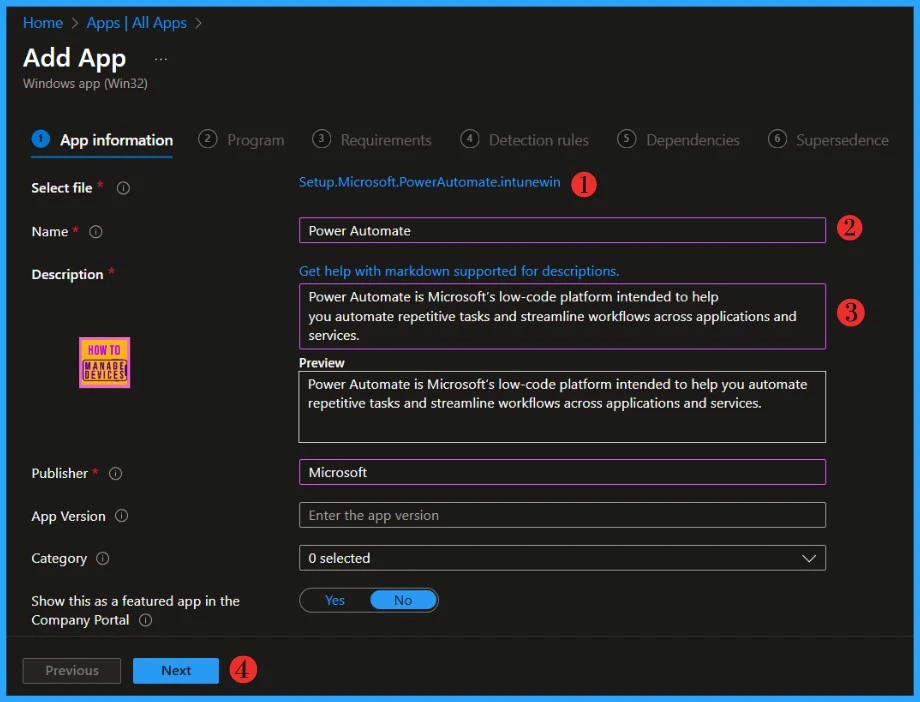
Task: Open the Apps | All Apps breadcrumb link
Action: click(137, 23)
